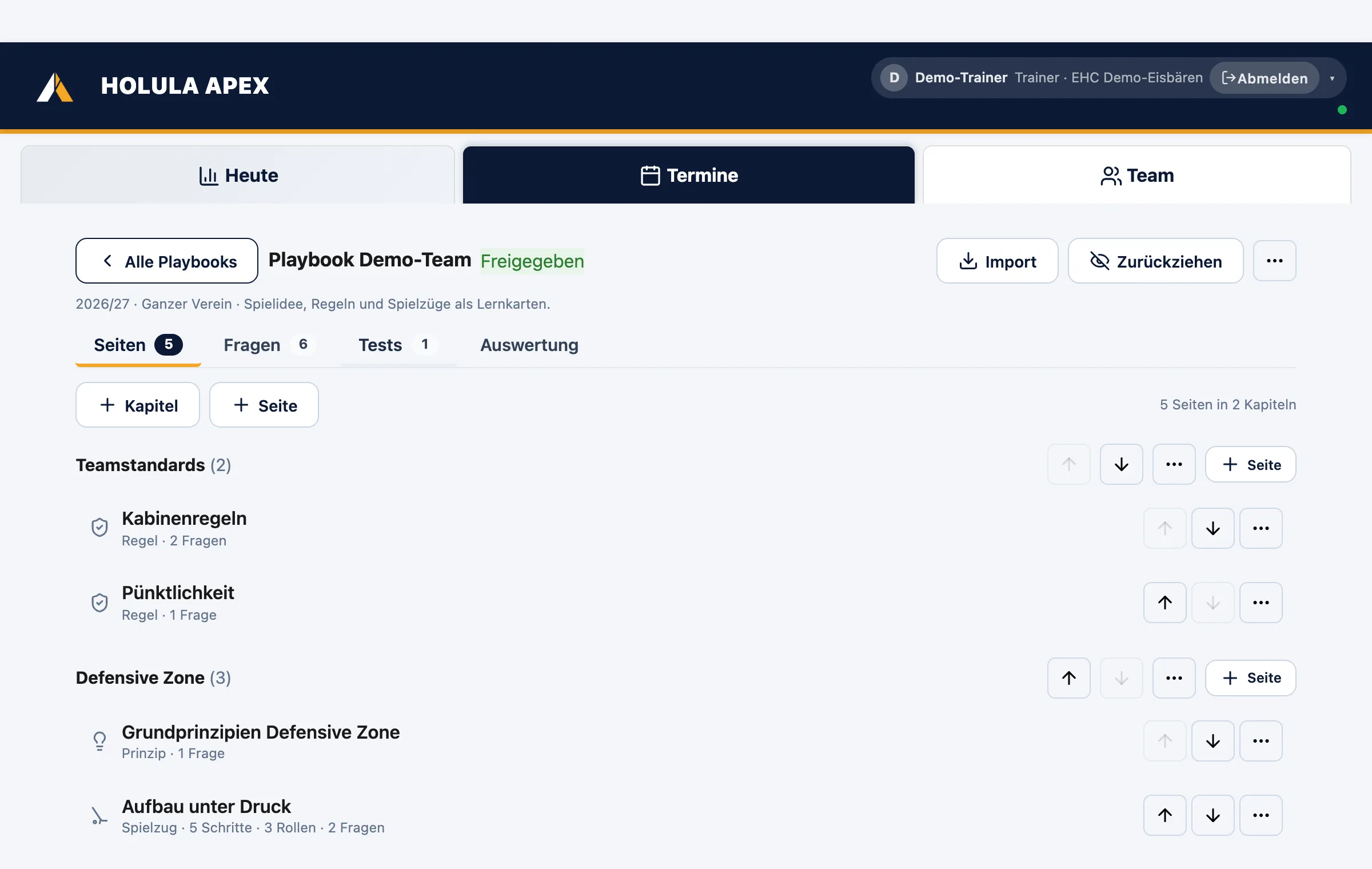Open the Kabinenregeln page entry

click(184, 528)
